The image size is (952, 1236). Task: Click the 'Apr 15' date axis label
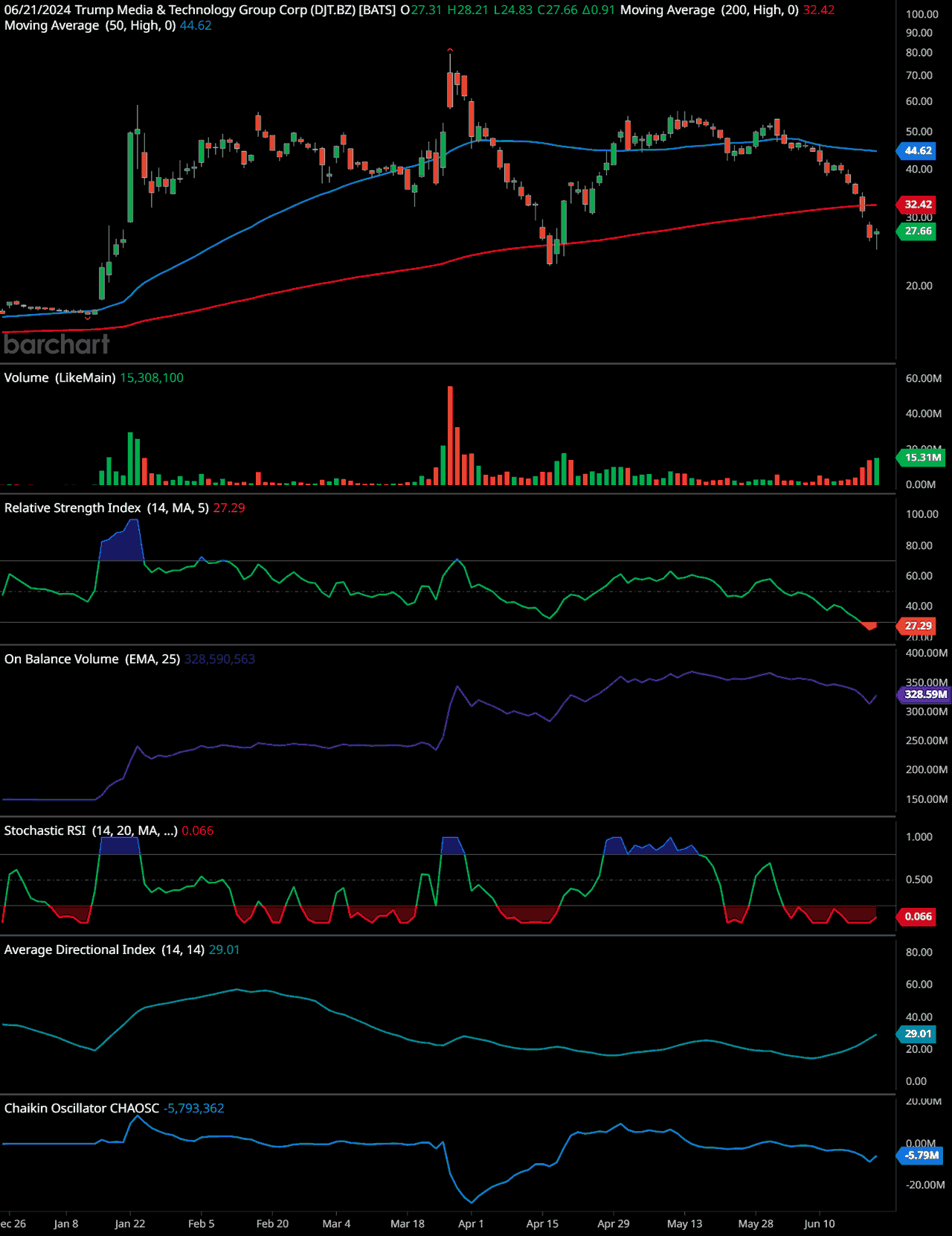542,1223
